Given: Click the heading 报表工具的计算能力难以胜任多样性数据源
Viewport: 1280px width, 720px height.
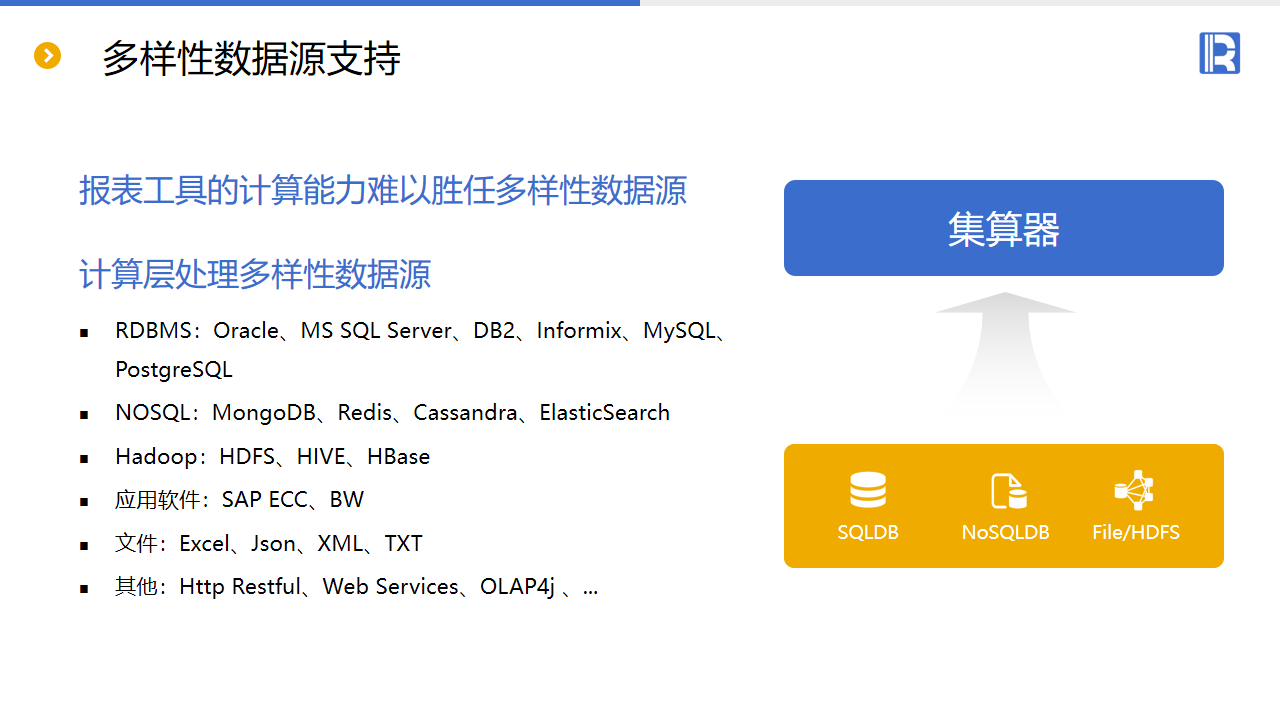Looking at the screenshot, I should (383, 190).
